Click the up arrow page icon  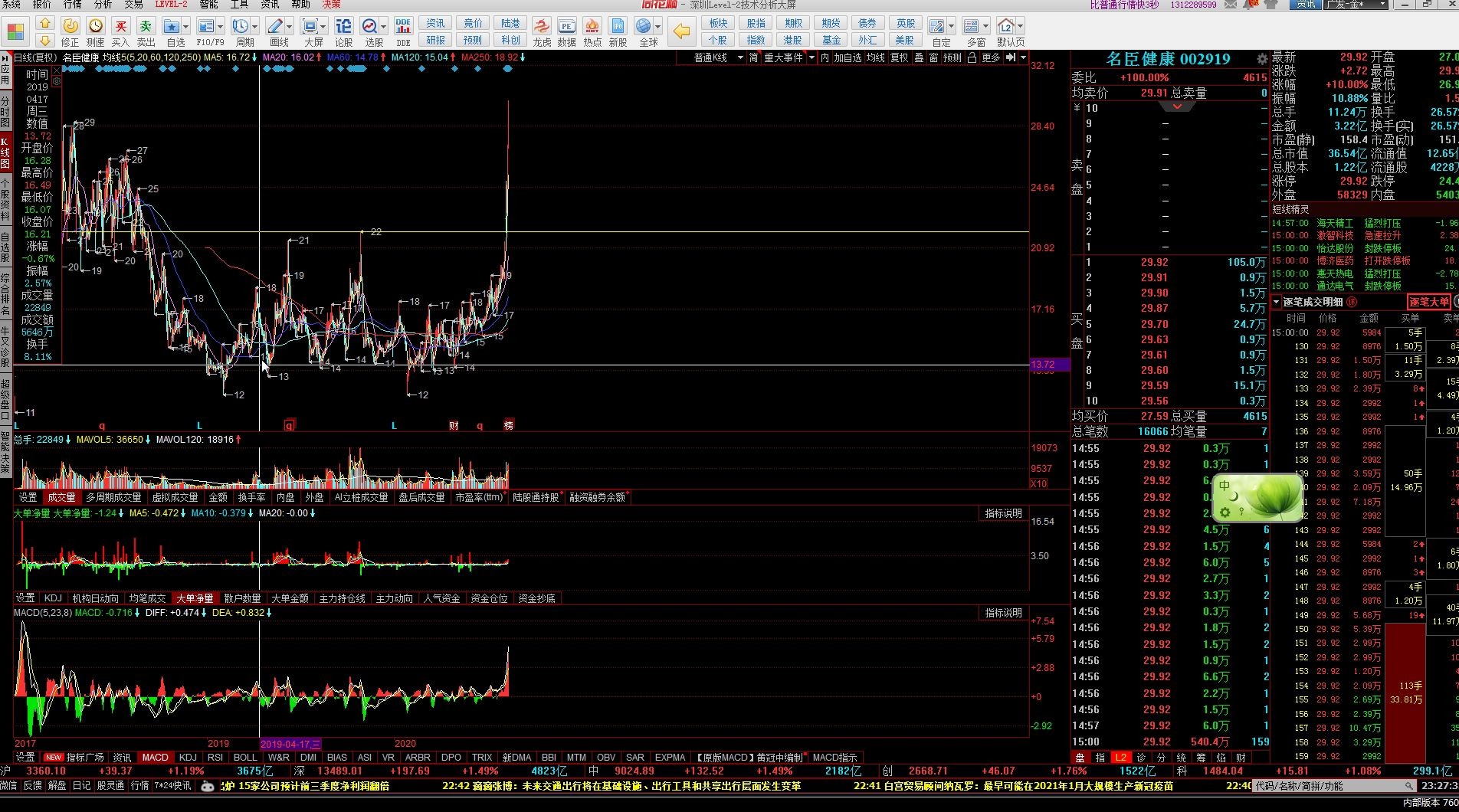pos(45,24)
